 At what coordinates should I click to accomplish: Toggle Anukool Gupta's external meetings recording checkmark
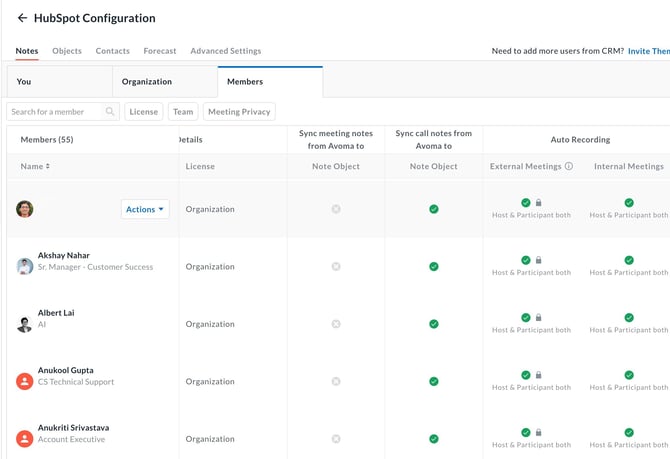525,375
